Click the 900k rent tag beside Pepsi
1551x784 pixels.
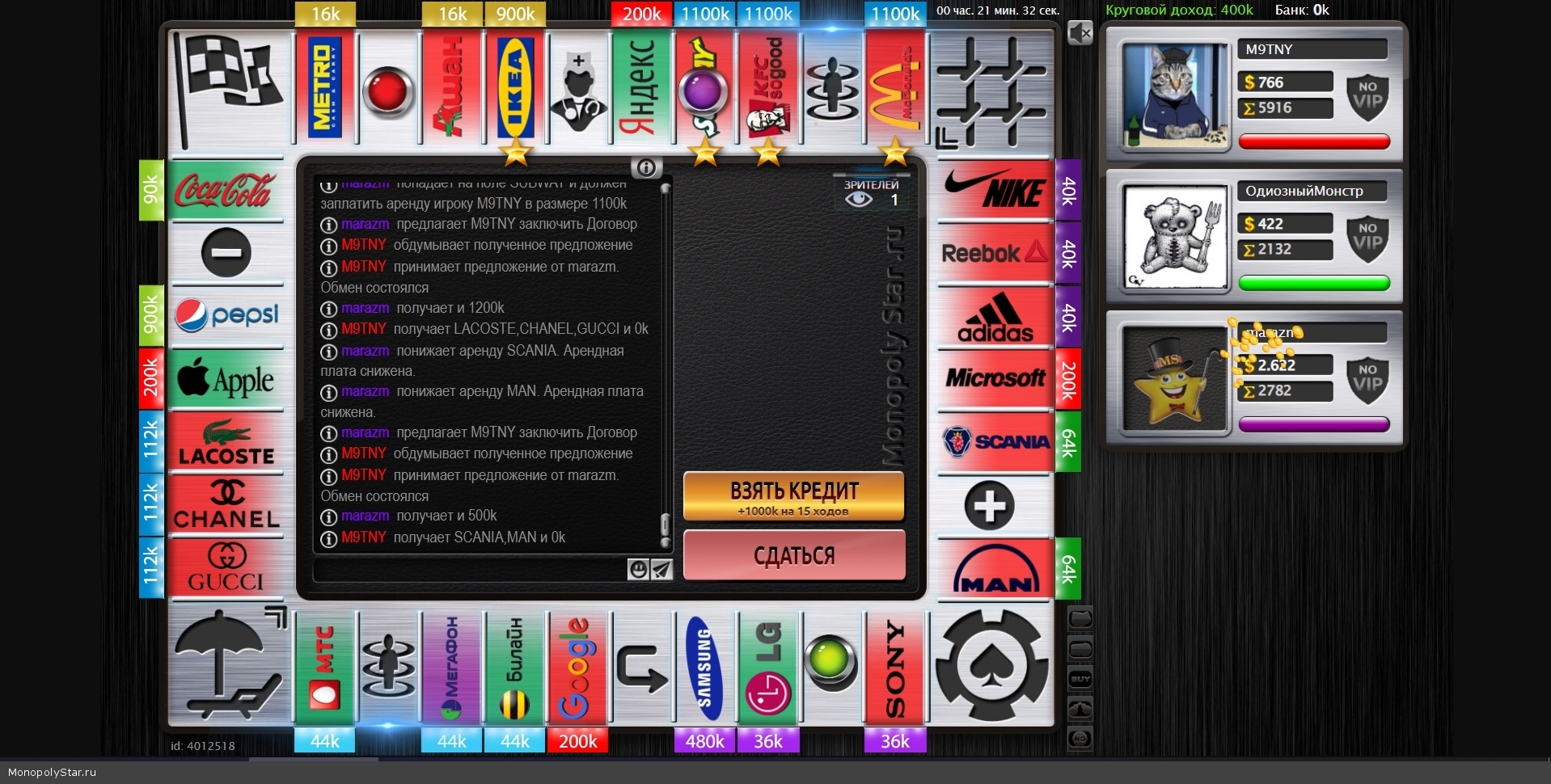pyautogui.click(x=151, y=316)
